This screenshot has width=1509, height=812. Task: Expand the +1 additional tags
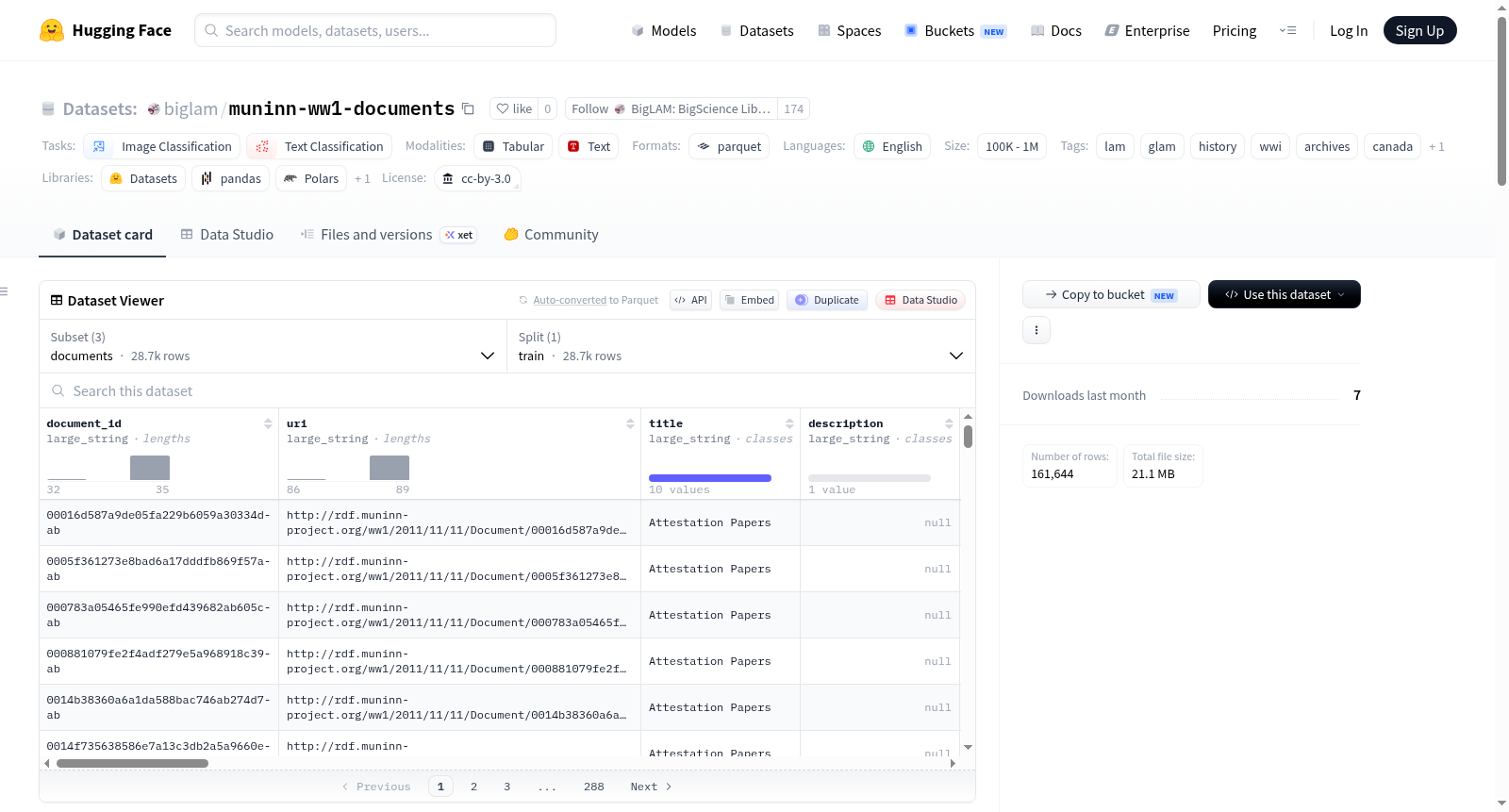(1436, 146)
